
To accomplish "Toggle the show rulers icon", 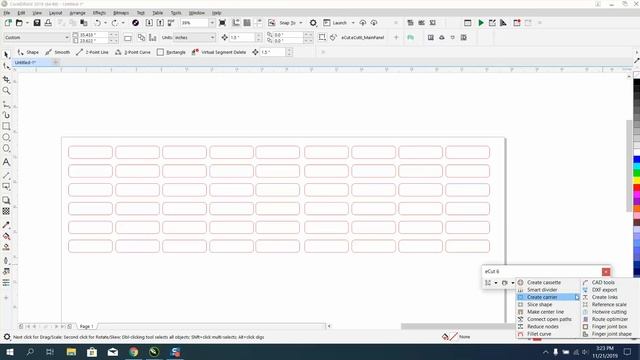I will 236,23.
